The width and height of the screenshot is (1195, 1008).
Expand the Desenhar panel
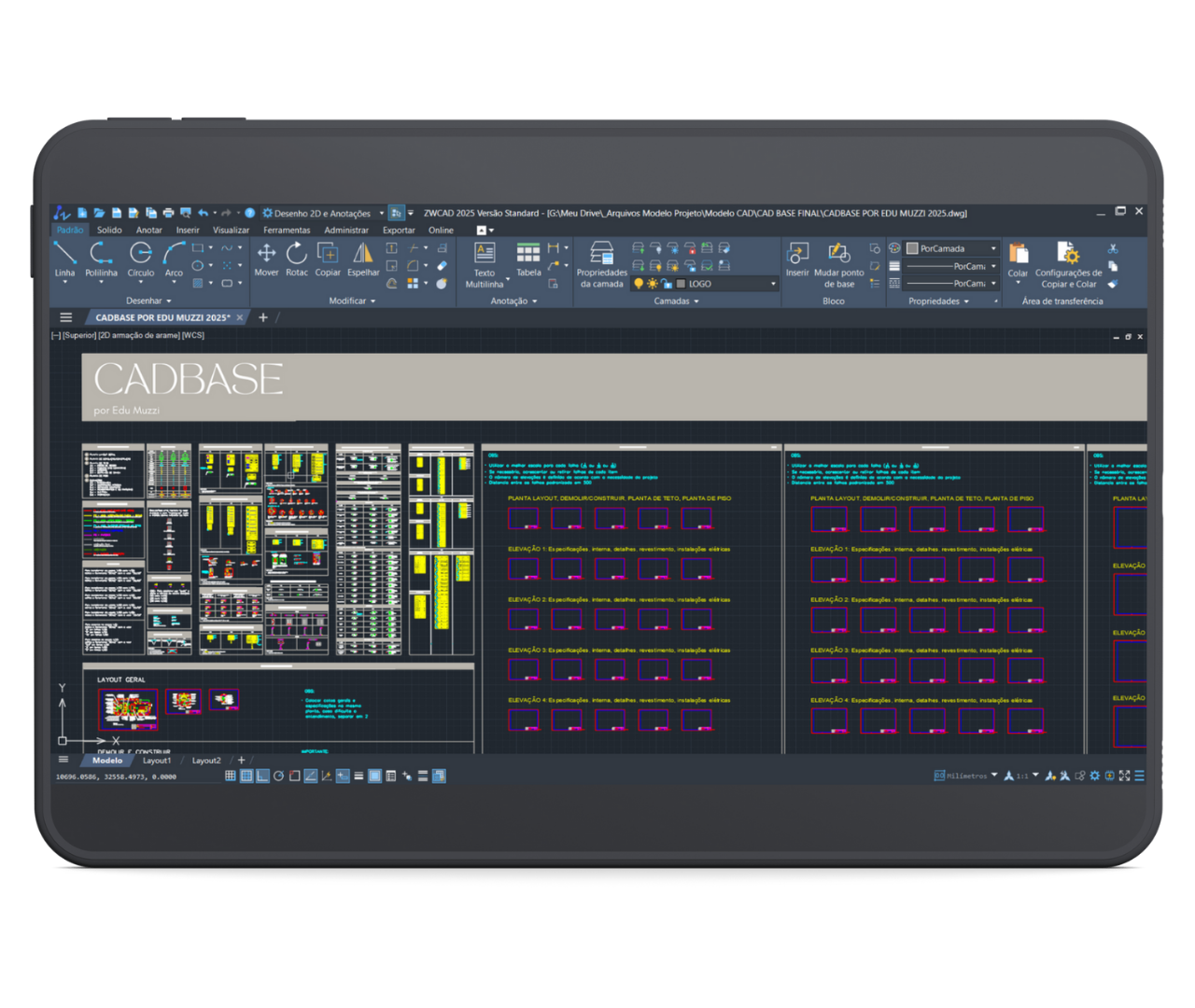click(x=148, y=301)
